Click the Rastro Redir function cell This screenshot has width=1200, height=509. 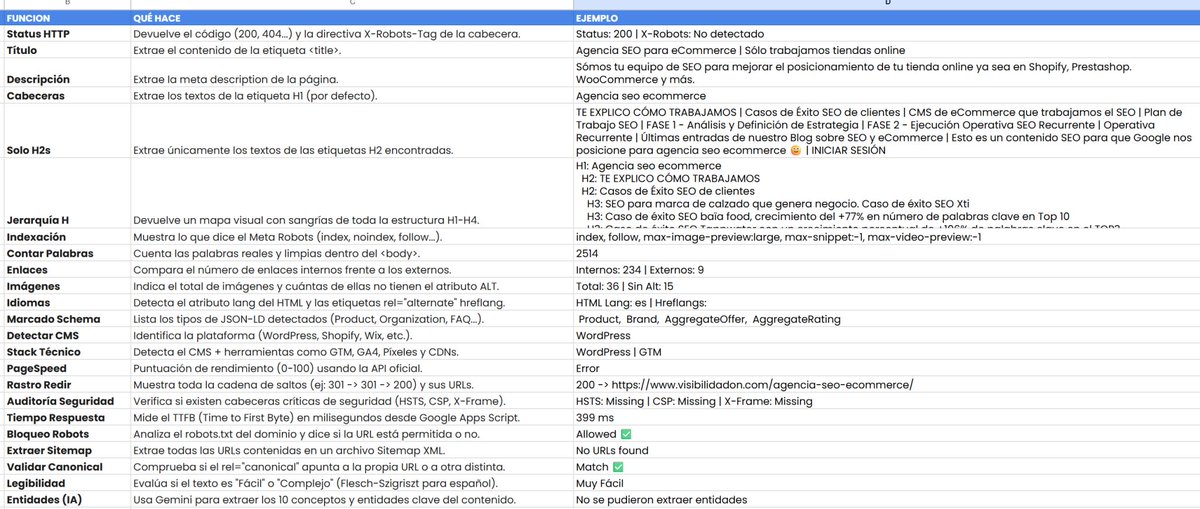pyautogui.click(x=66, y=384)
